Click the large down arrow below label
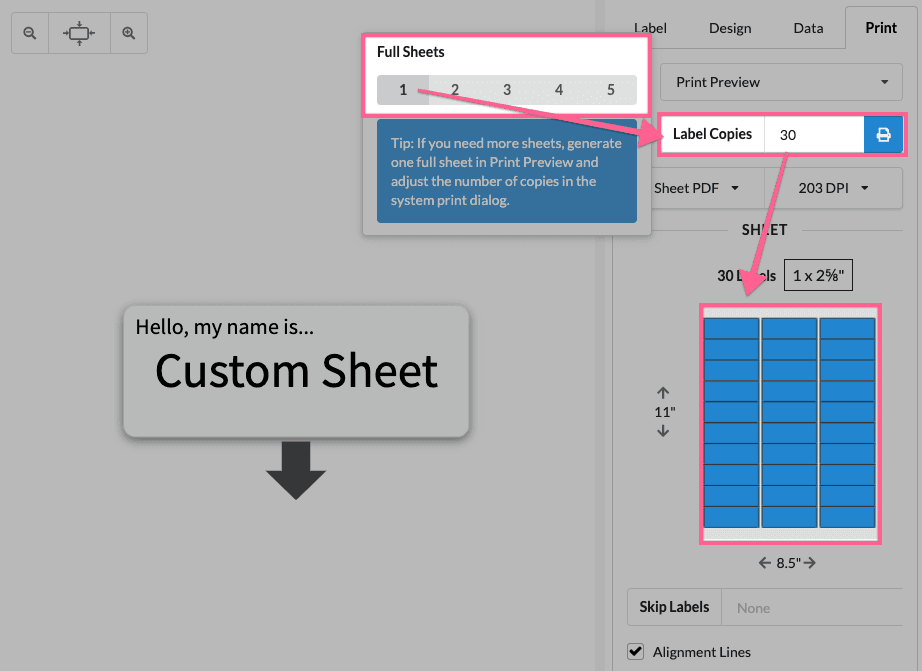 pos(296,470)
